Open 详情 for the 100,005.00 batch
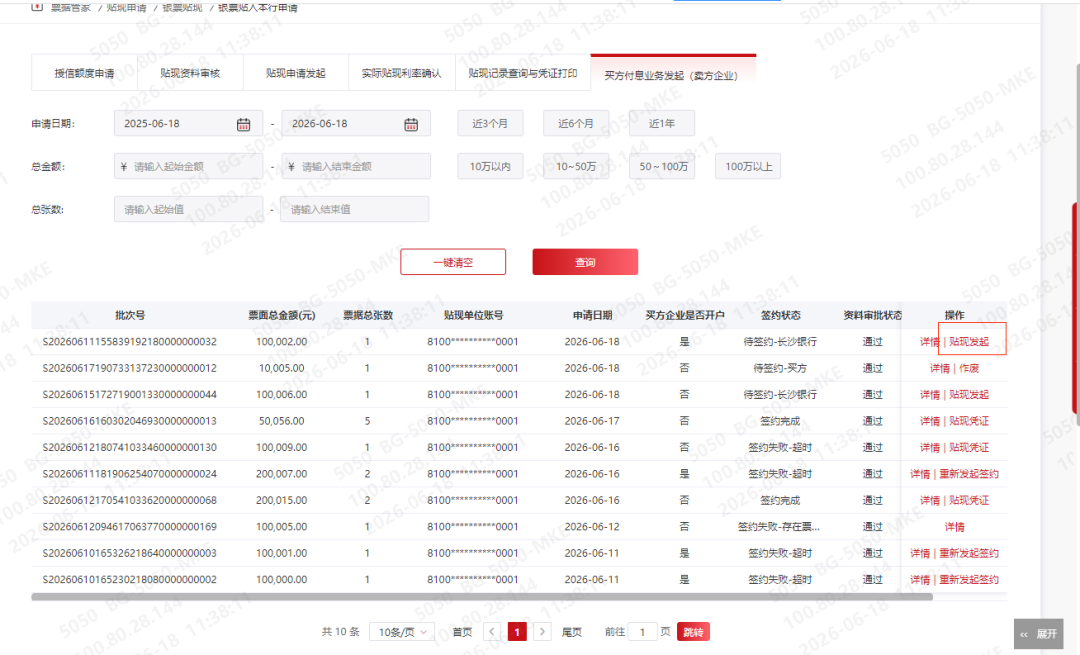Screen dimensions: 1080x655 click(x=954, y=527)
